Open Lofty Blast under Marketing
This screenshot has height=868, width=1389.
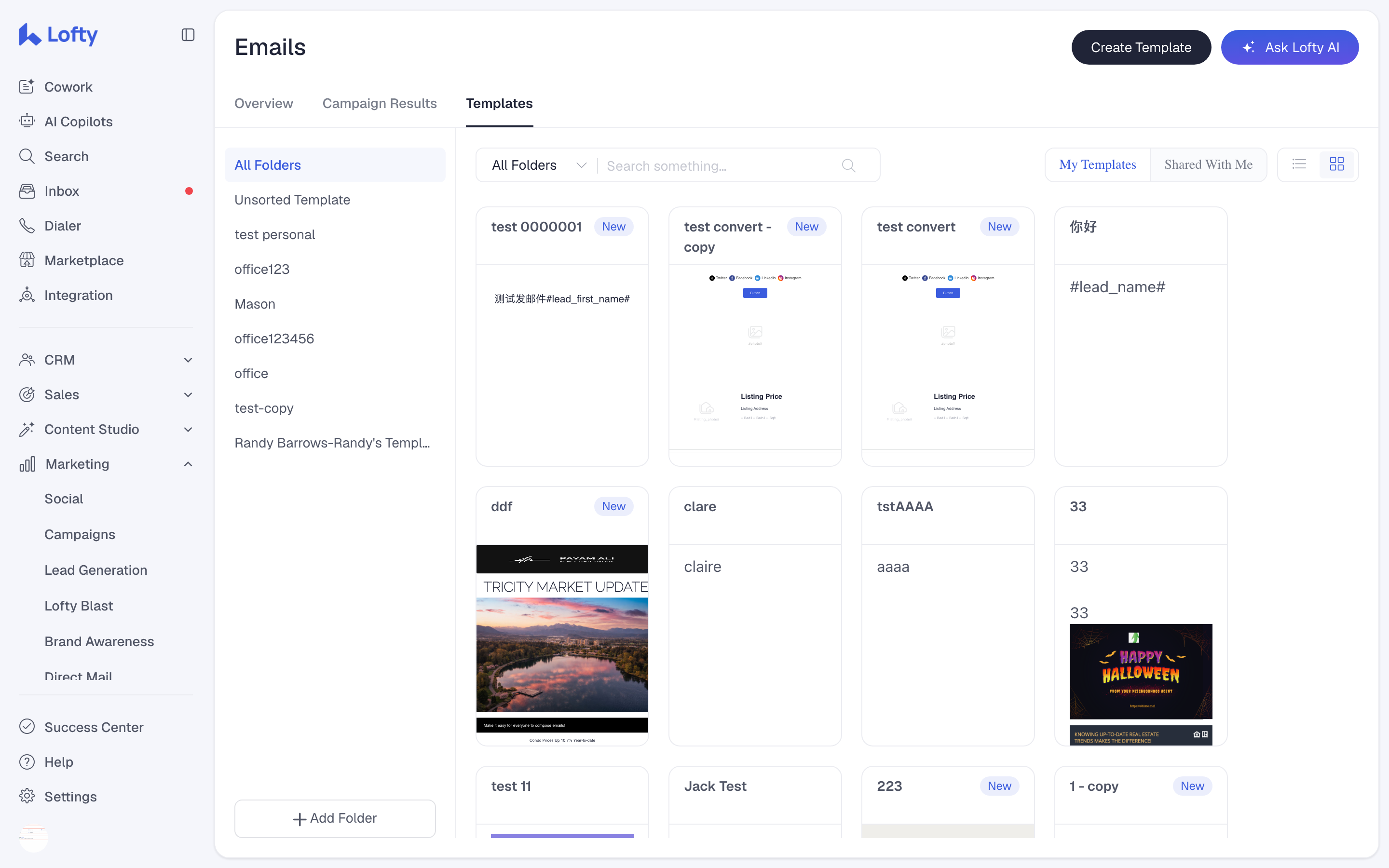click(x=79, y=606)
